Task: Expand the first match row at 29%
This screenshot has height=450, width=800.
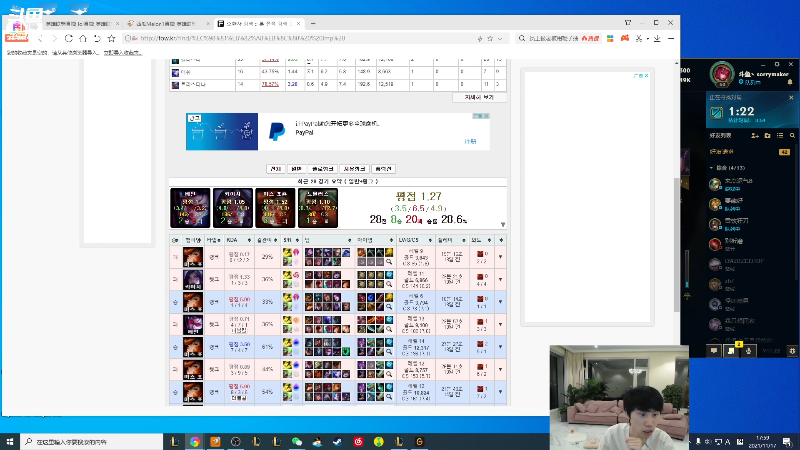Action: (500, 257)
